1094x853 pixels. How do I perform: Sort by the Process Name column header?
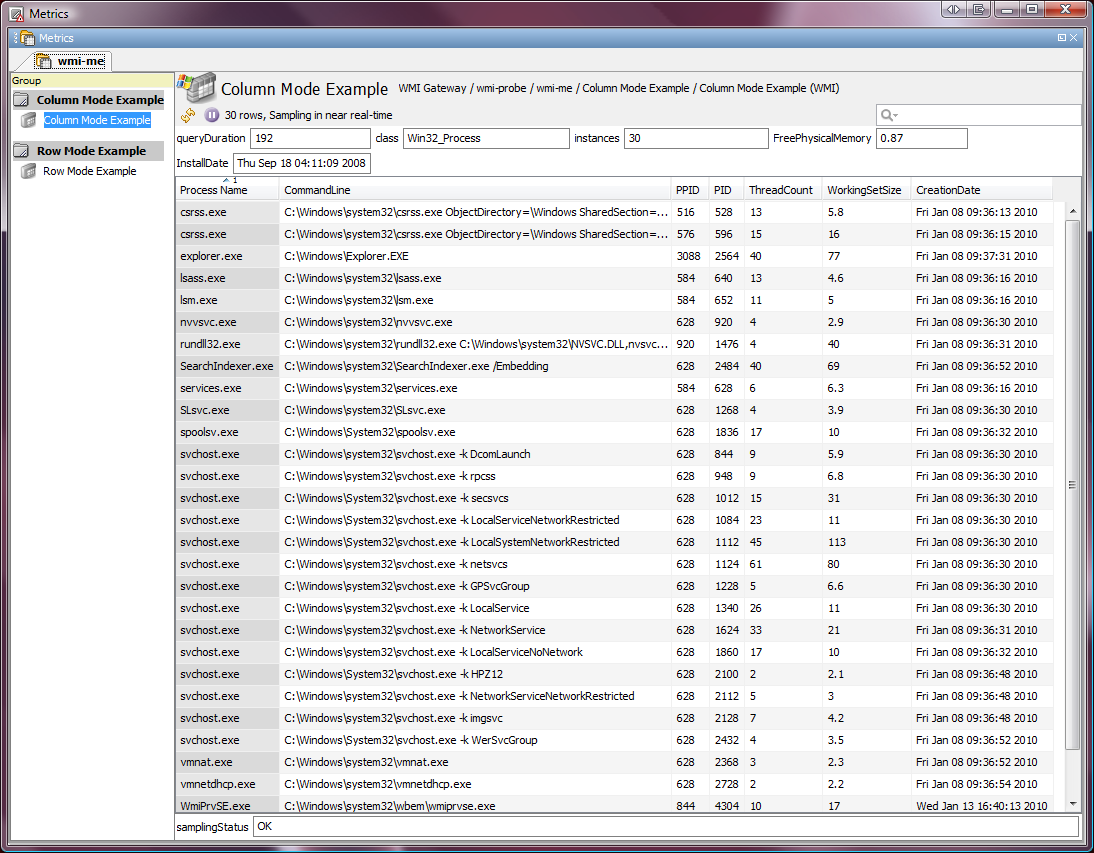[214, 190]
